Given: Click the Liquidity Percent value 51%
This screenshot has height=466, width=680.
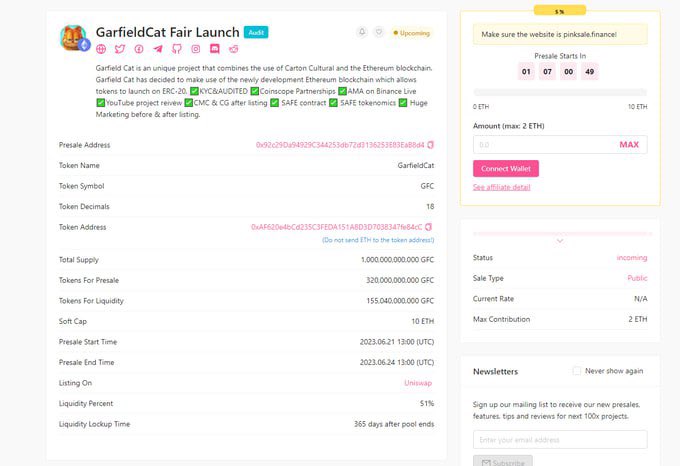Looking at the screenshot, I should [427, 403].
